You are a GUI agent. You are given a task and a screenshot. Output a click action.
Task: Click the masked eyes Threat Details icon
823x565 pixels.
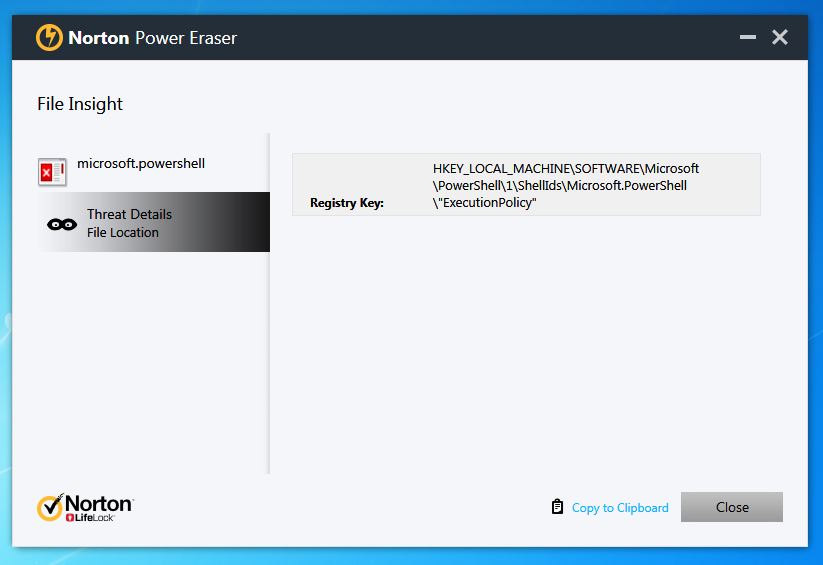pyautogui.click(x=62, y=225)
